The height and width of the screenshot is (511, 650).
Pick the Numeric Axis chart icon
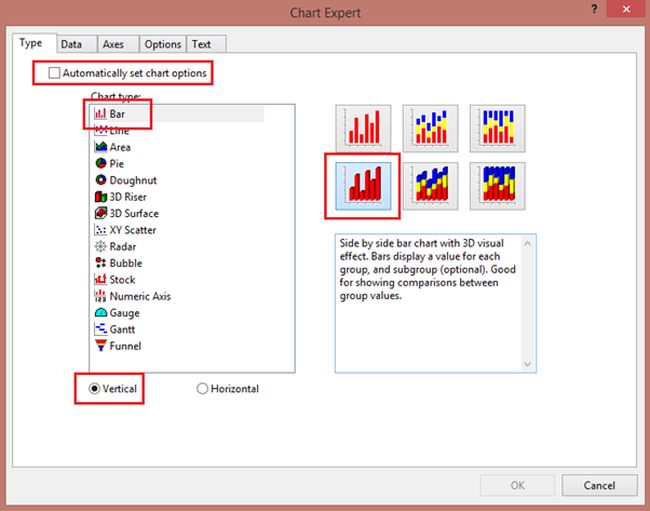pyautogui.click(x=100, y=296)
